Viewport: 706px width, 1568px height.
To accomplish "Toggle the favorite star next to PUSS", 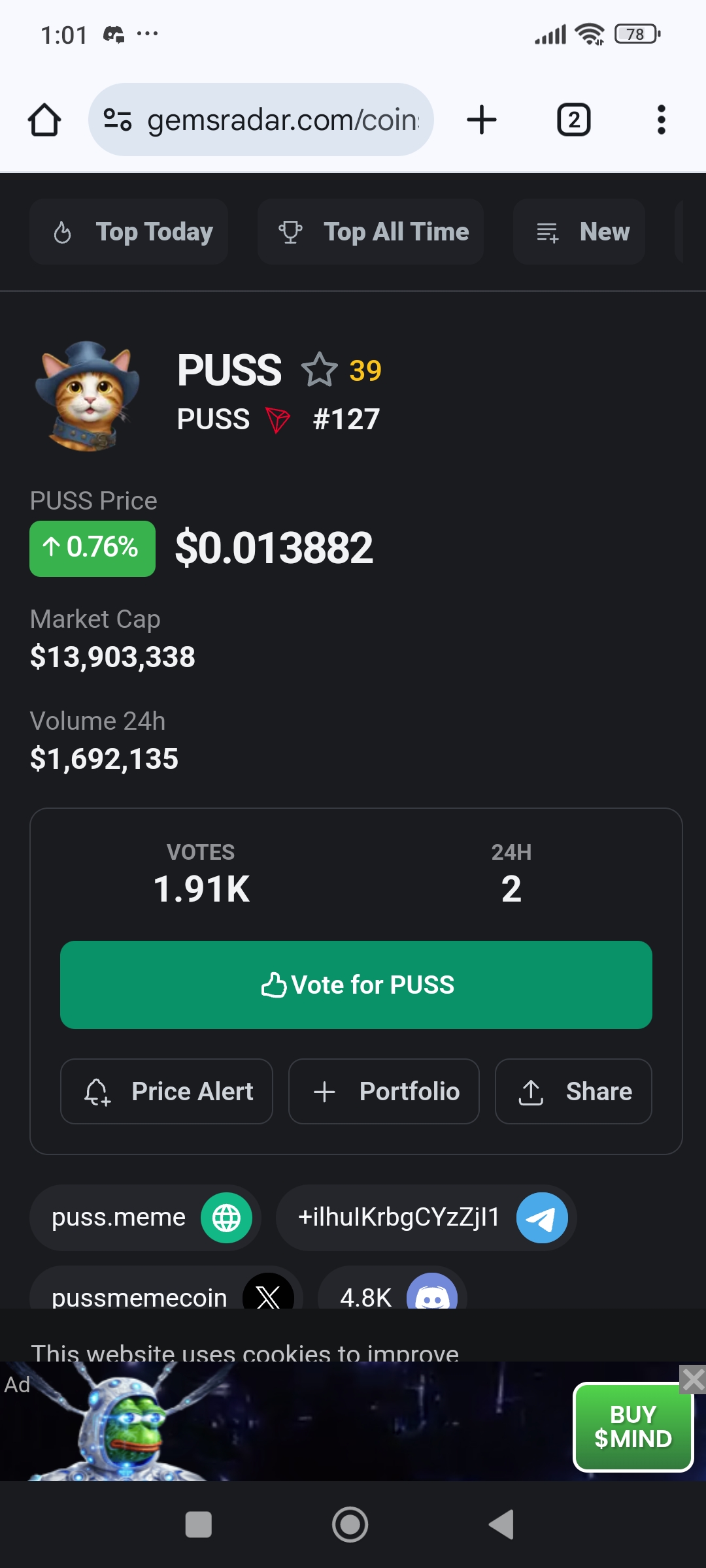I will coord(319,370).
